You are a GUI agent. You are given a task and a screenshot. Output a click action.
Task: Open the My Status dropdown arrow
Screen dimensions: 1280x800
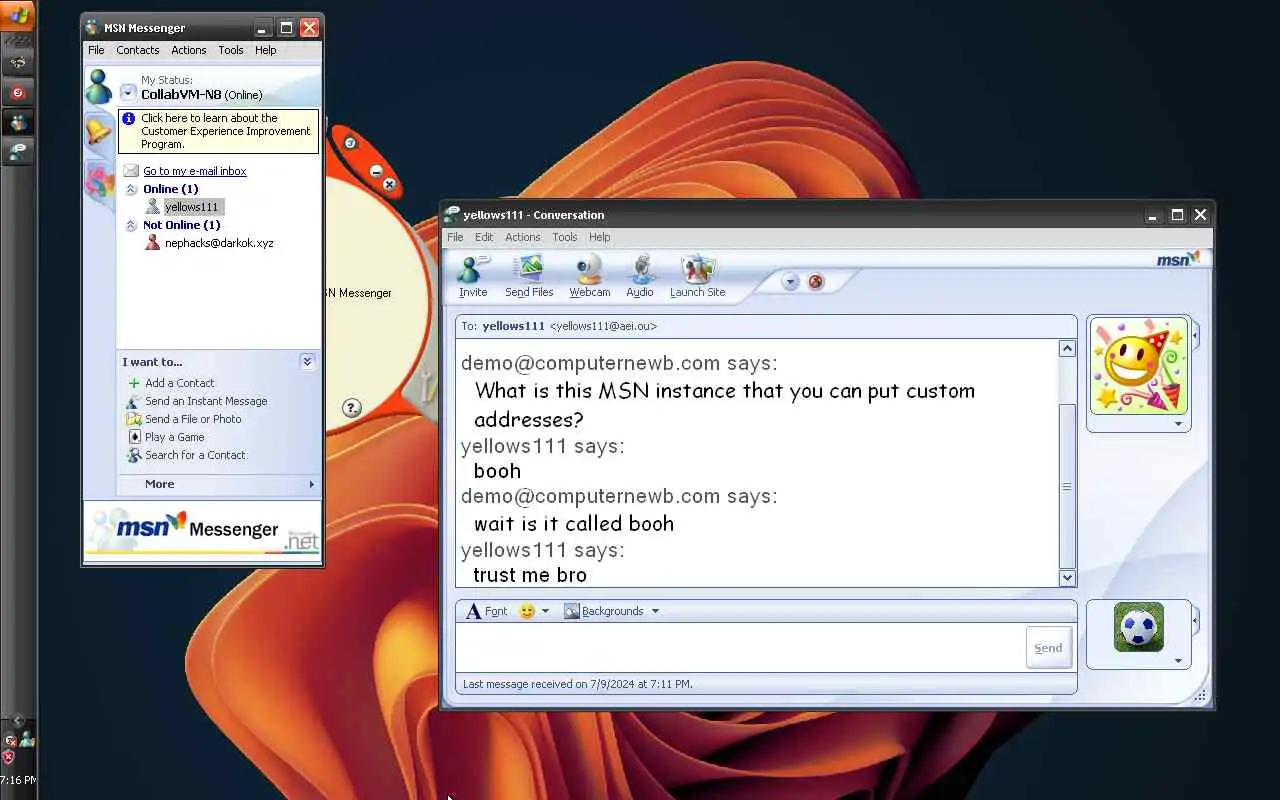point(128,93)
